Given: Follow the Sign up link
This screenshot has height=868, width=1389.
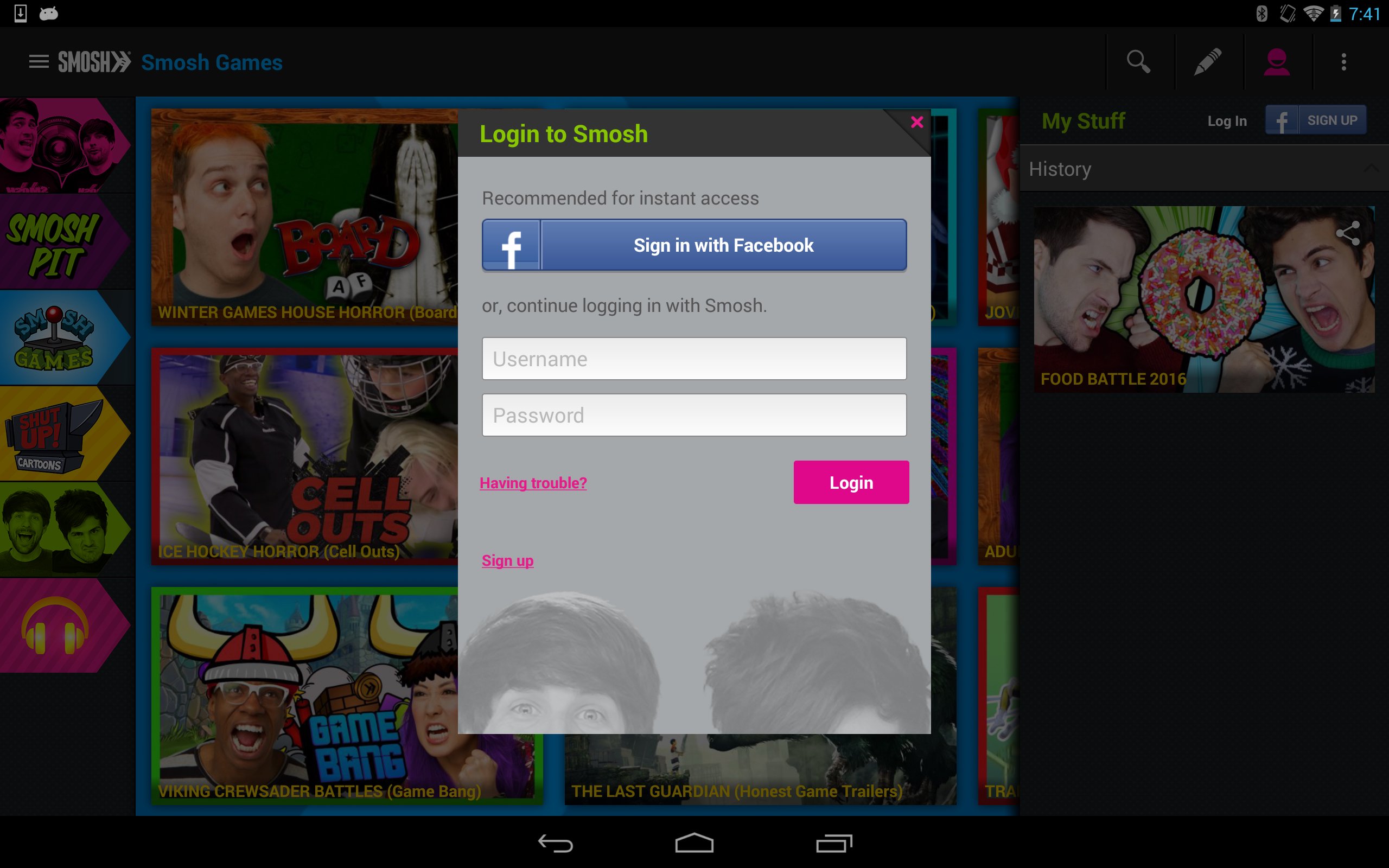Looking at the screenshot, I should click(507, 560).
